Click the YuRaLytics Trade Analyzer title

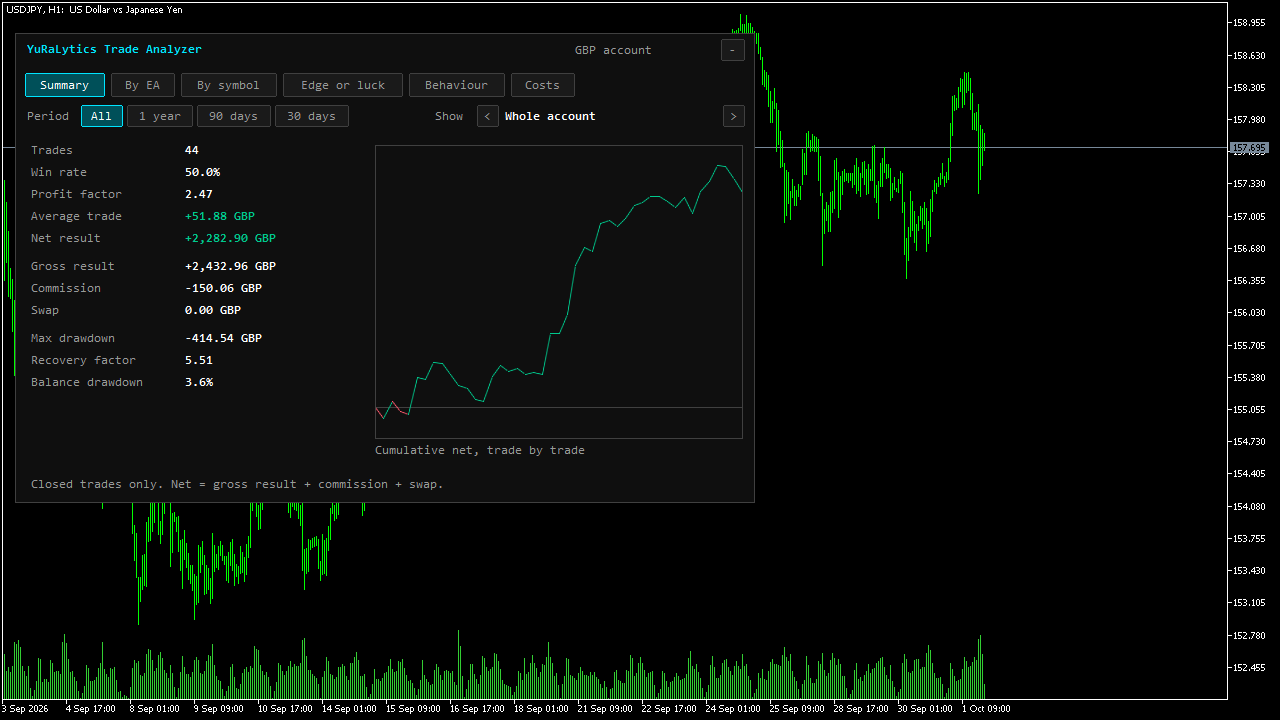click(114, 49)
